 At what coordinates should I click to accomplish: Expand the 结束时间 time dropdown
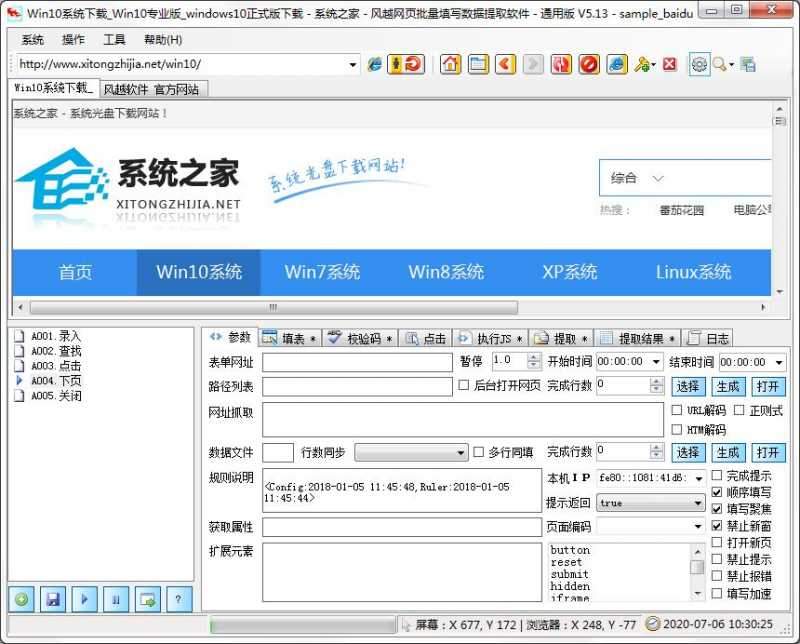tap(779, 362)
